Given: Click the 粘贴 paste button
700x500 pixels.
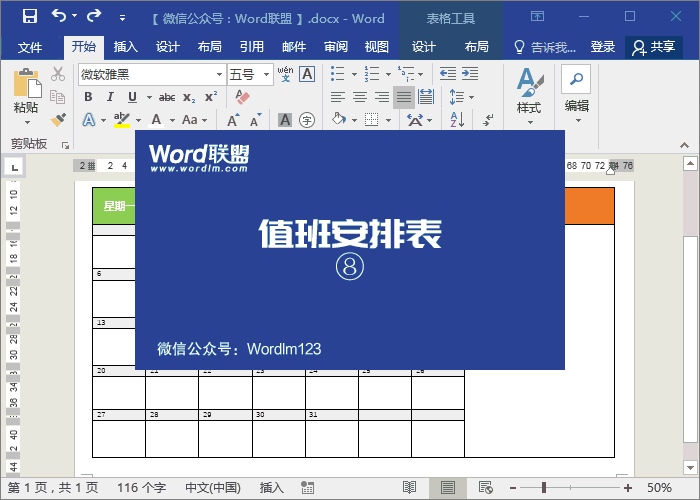Looking at the screenshot, I should [x=26, y=91].
